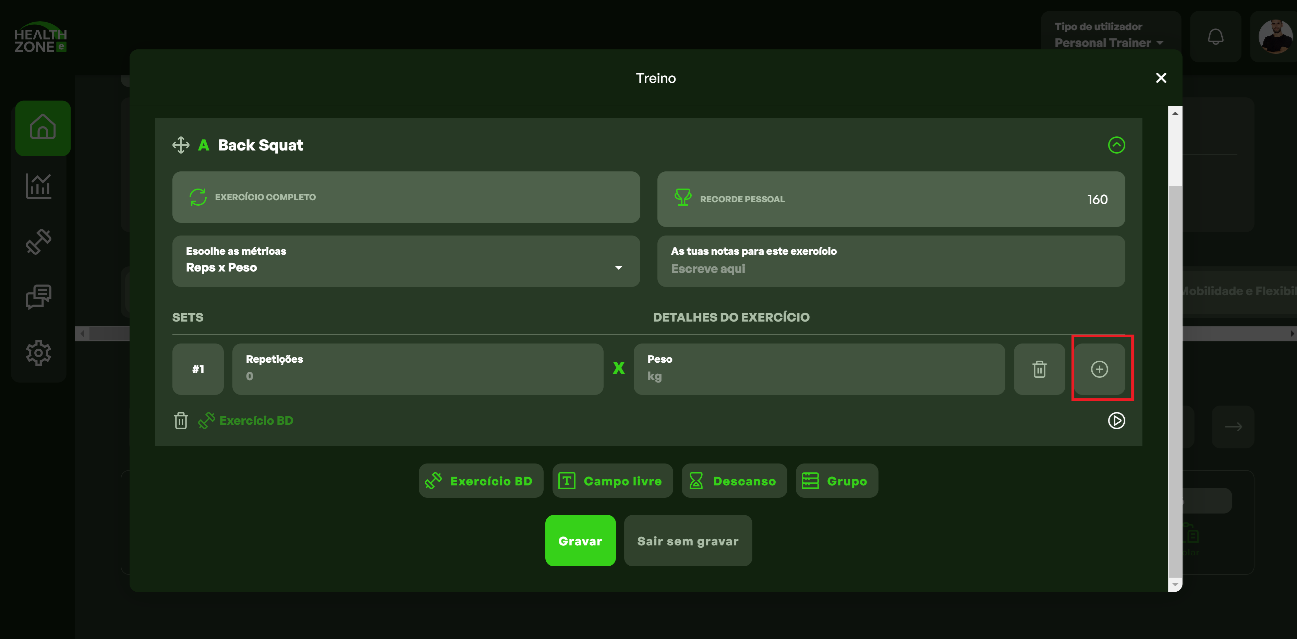Collapse the Back Squat exercise panel
The height and width of the screenshot is (639, 1297).
1117,145
